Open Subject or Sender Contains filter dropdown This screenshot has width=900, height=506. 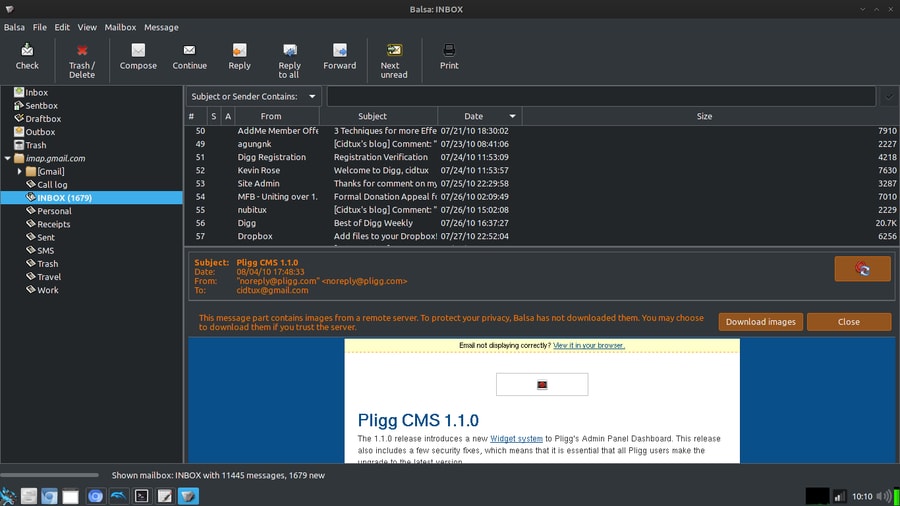coord(253,96)
